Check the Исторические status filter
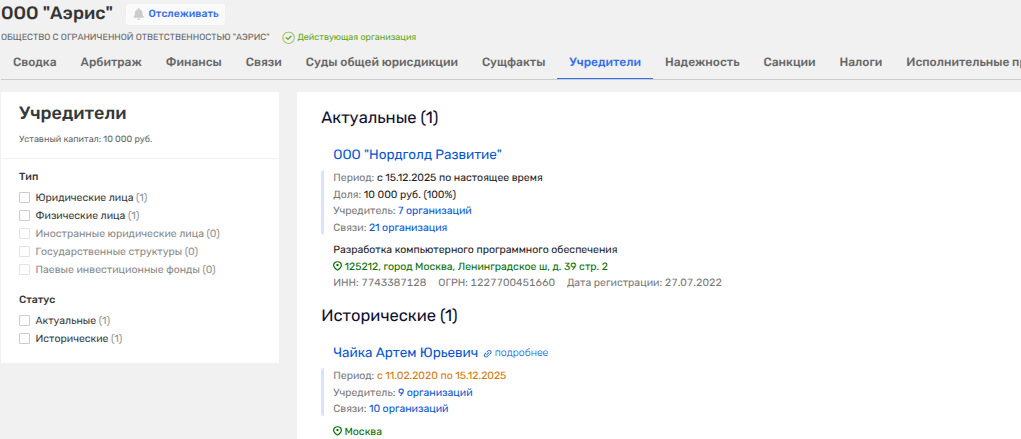 pos(25,339)
